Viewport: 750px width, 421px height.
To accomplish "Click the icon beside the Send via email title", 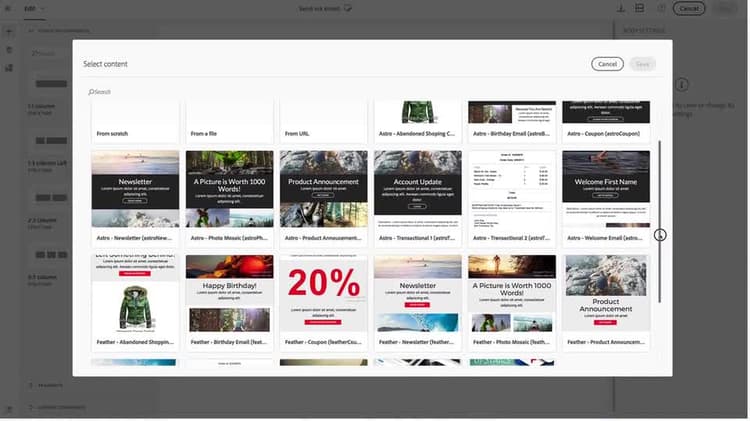I will (348, 8).
